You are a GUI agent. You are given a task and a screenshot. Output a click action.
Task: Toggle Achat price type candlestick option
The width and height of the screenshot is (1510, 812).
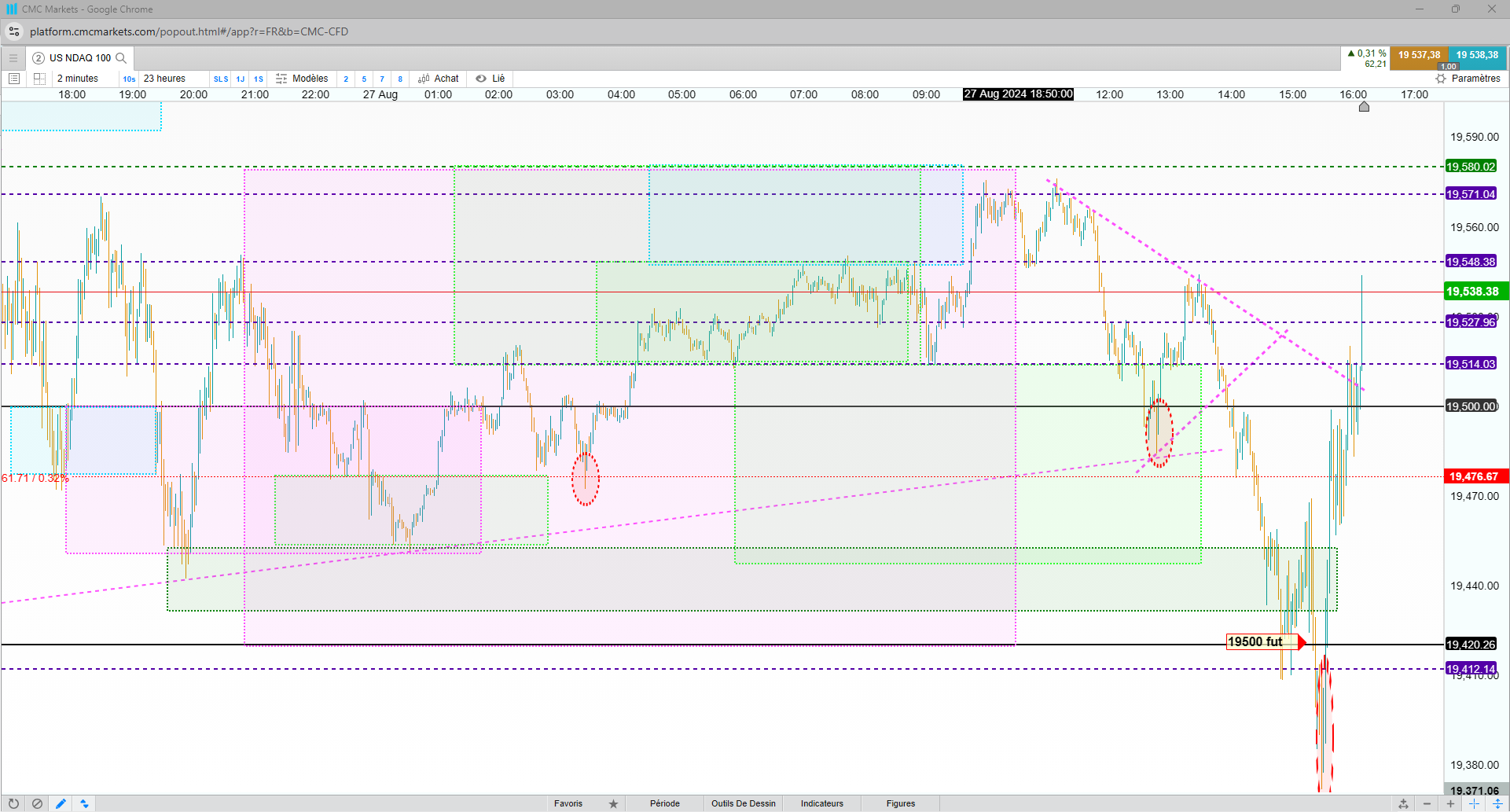coord(439,79)
